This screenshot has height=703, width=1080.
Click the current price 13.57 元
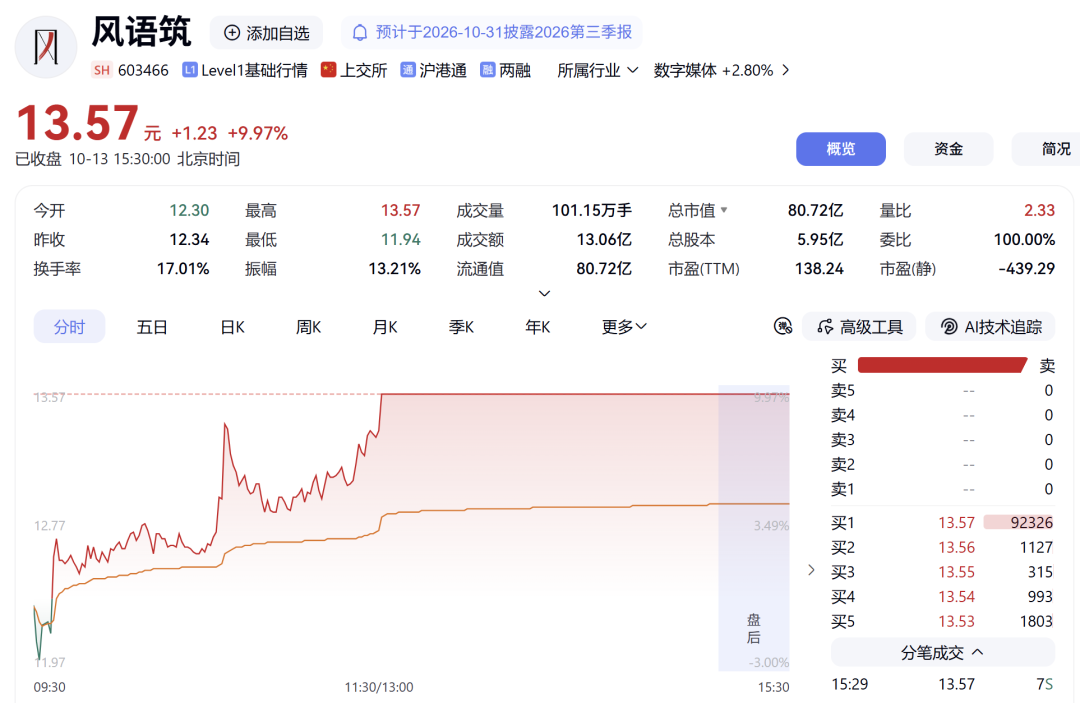(88, 124)
